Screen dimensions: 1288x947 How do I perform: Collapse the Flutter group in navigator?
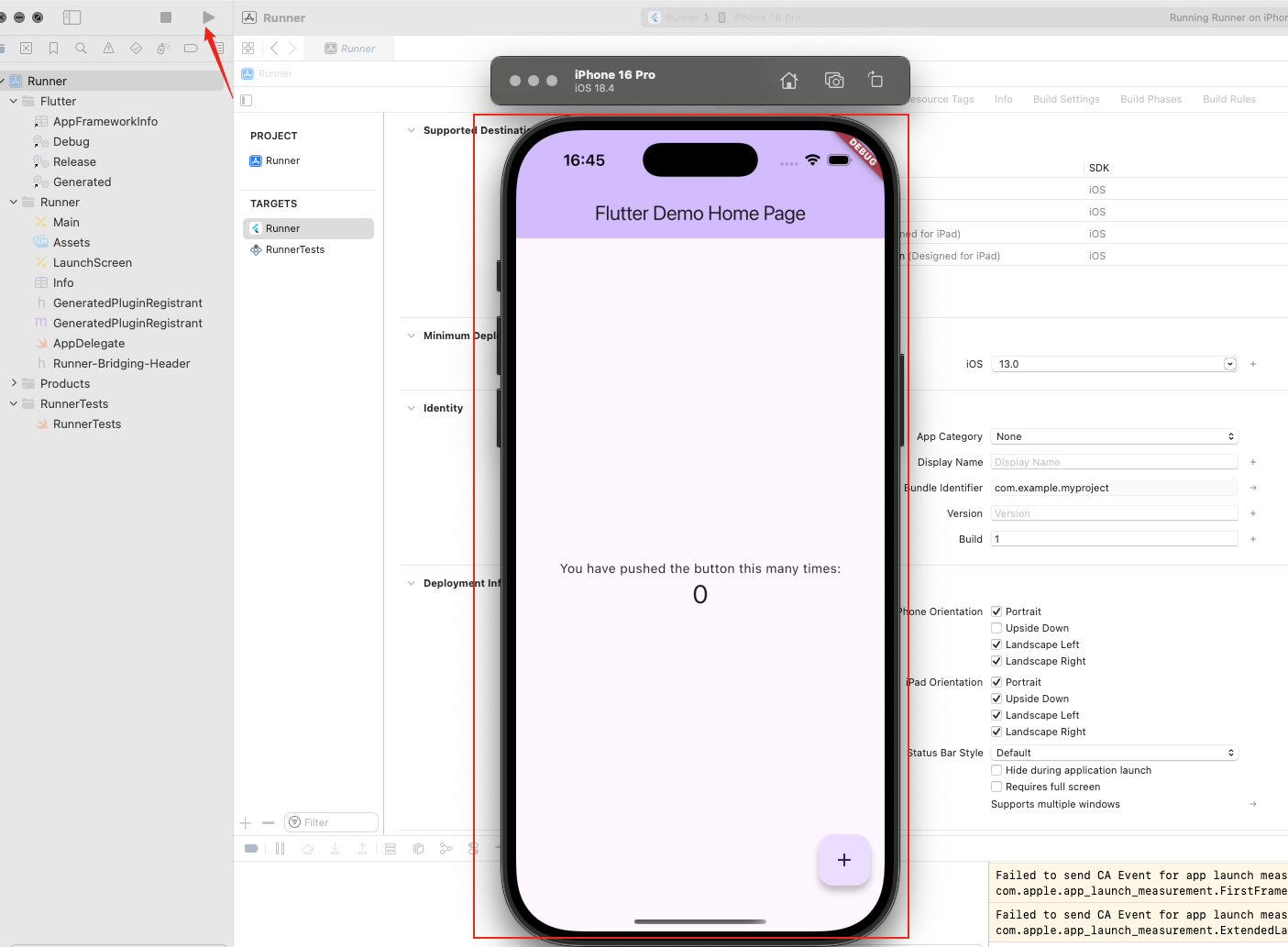coord(14,101)
